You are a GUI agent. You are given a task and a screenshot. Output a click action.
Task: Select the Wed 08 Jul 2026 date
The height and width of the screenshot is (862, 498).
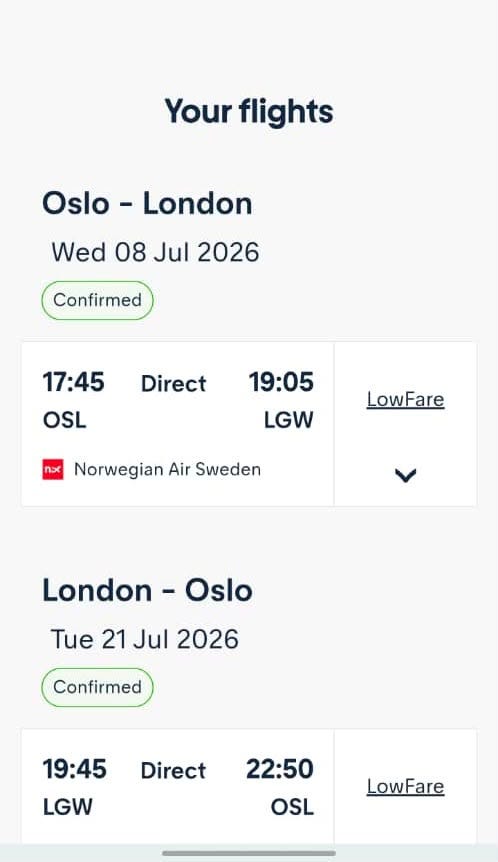coord(155,252)
